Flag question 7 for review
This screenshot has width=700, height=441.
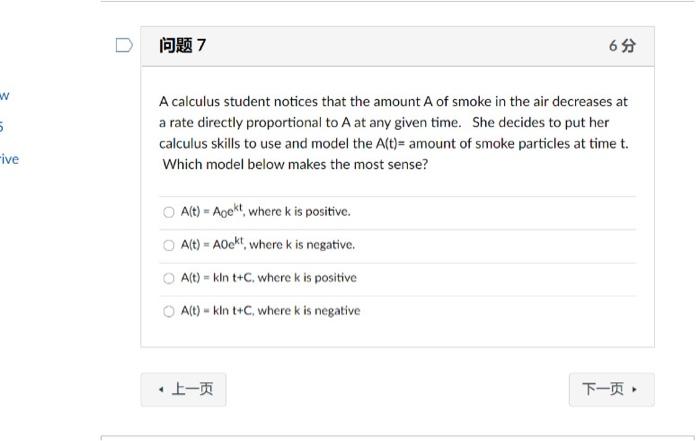(124, 45)
